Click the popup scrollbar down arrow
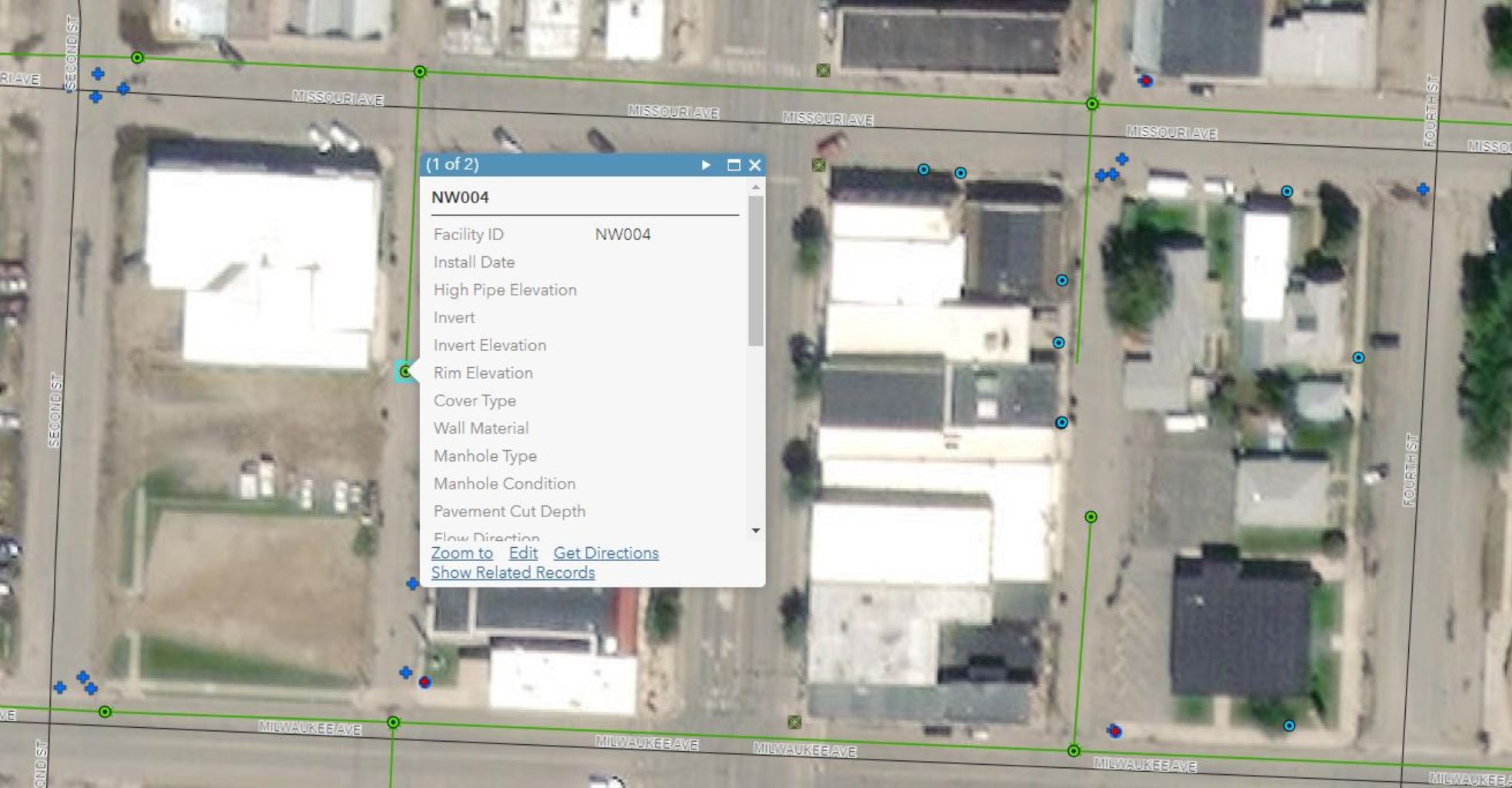The width and height of the screenshot is (1512, 788). 756,530
